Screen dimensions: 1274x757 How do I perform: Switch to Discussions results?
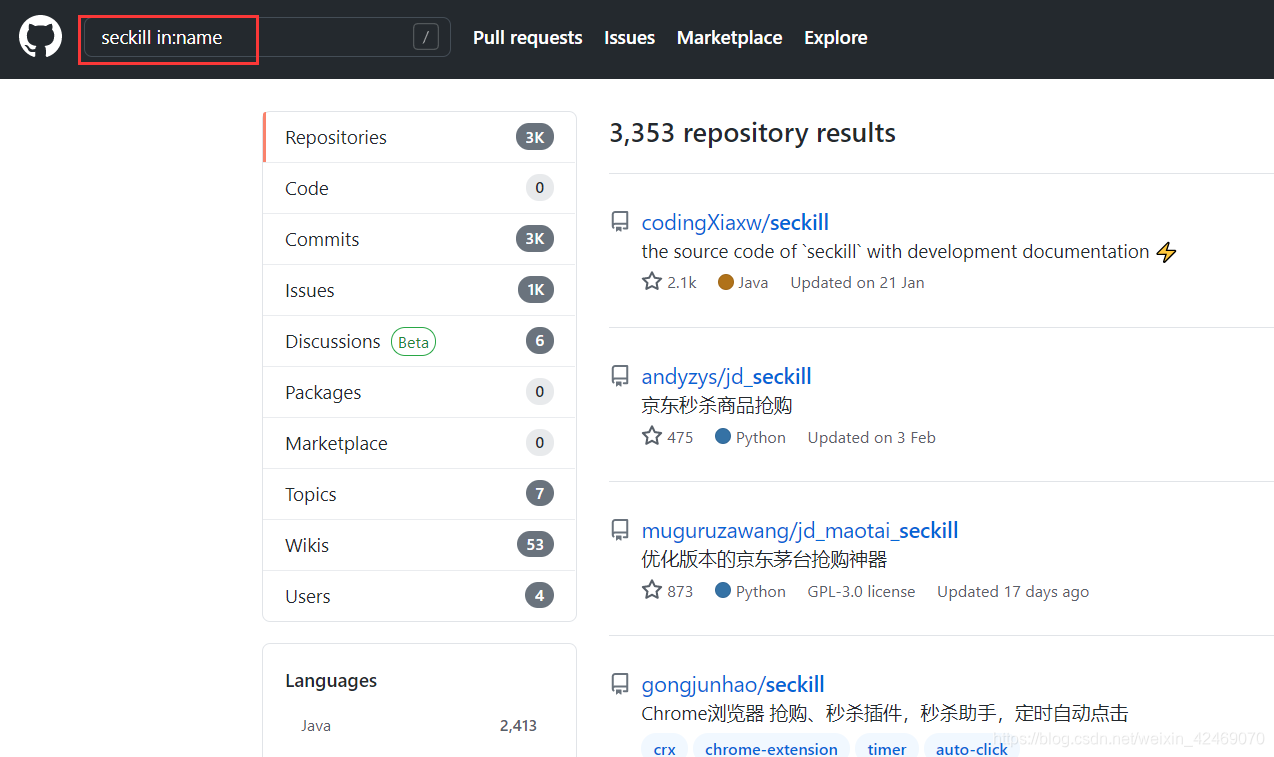419,341
